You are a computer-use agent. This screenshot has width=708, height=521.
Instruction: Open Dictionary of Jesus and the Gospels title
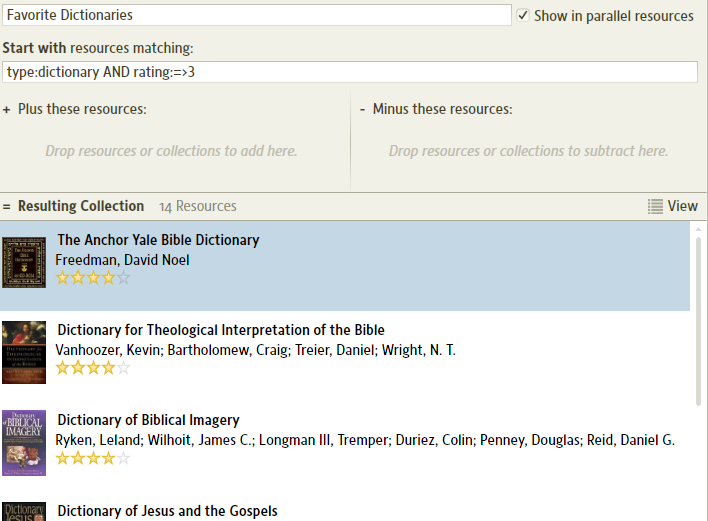click(167, 511)
